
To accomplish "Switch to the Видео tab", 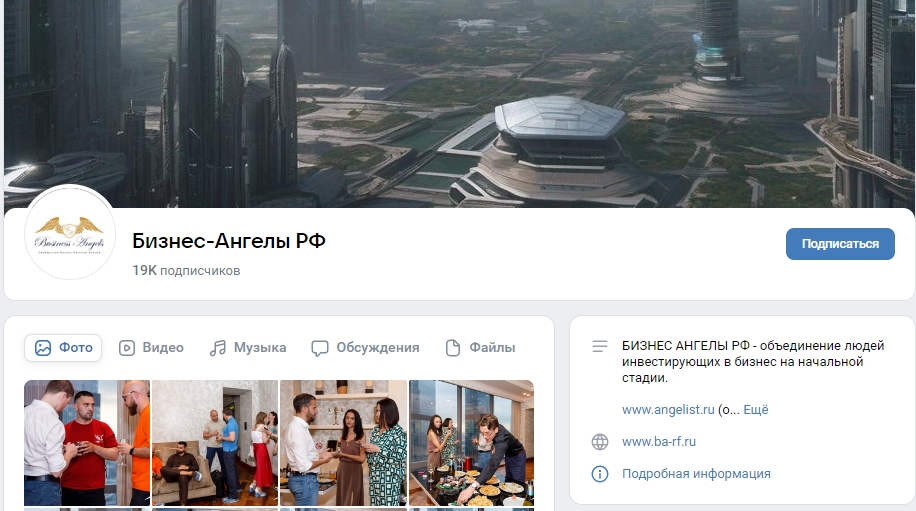I will [x=151, y=347].
